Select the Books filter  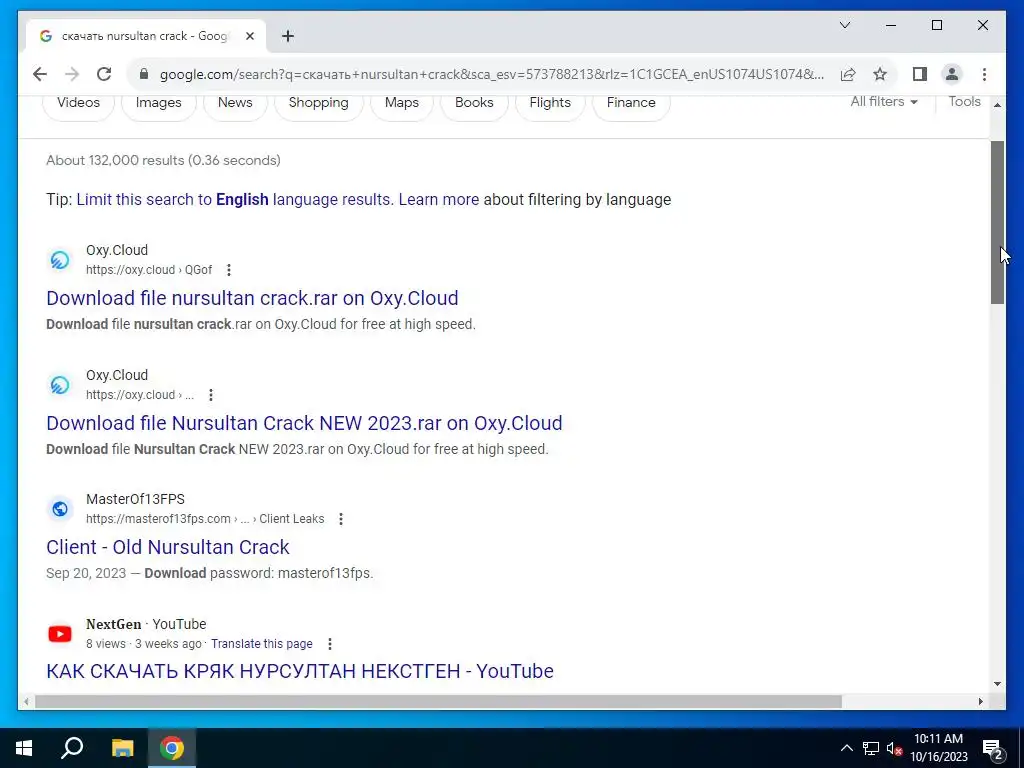pos(474,103)
